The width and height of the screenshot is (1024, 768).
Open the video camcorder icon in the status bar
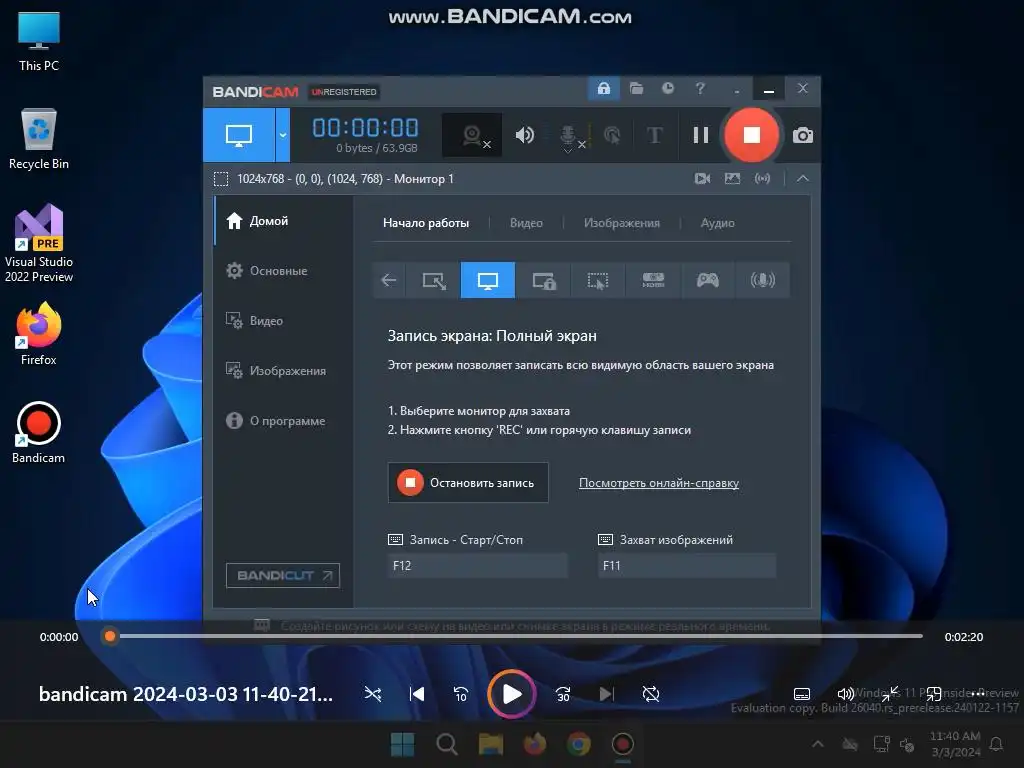click(702, 178)
